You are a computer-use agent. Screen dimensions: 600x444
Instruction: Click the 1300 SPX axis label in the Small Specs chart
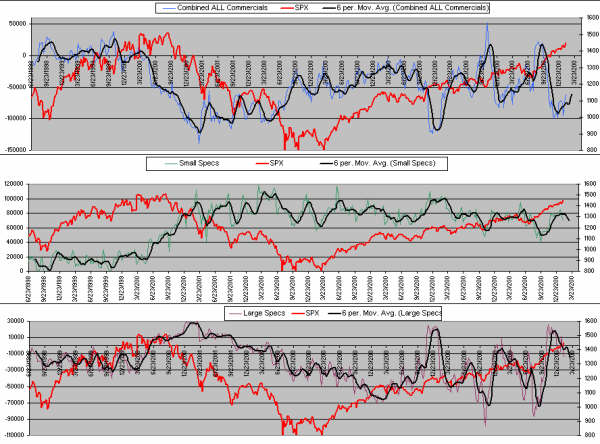pos(592,217)
